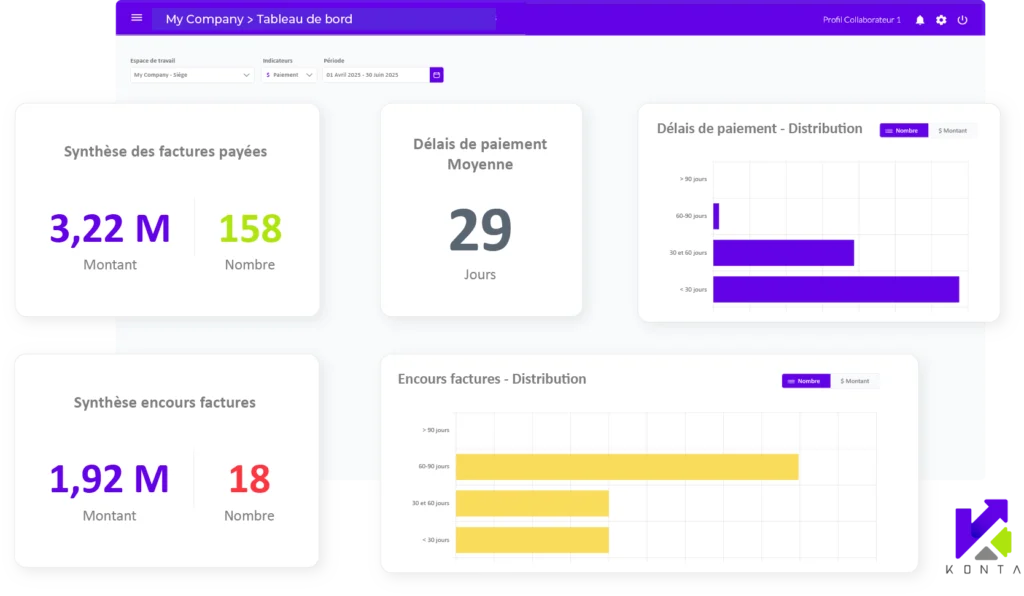Click the Synthèse encours factures title
This screenshot has height=596, width=1024.
(165, 402)
